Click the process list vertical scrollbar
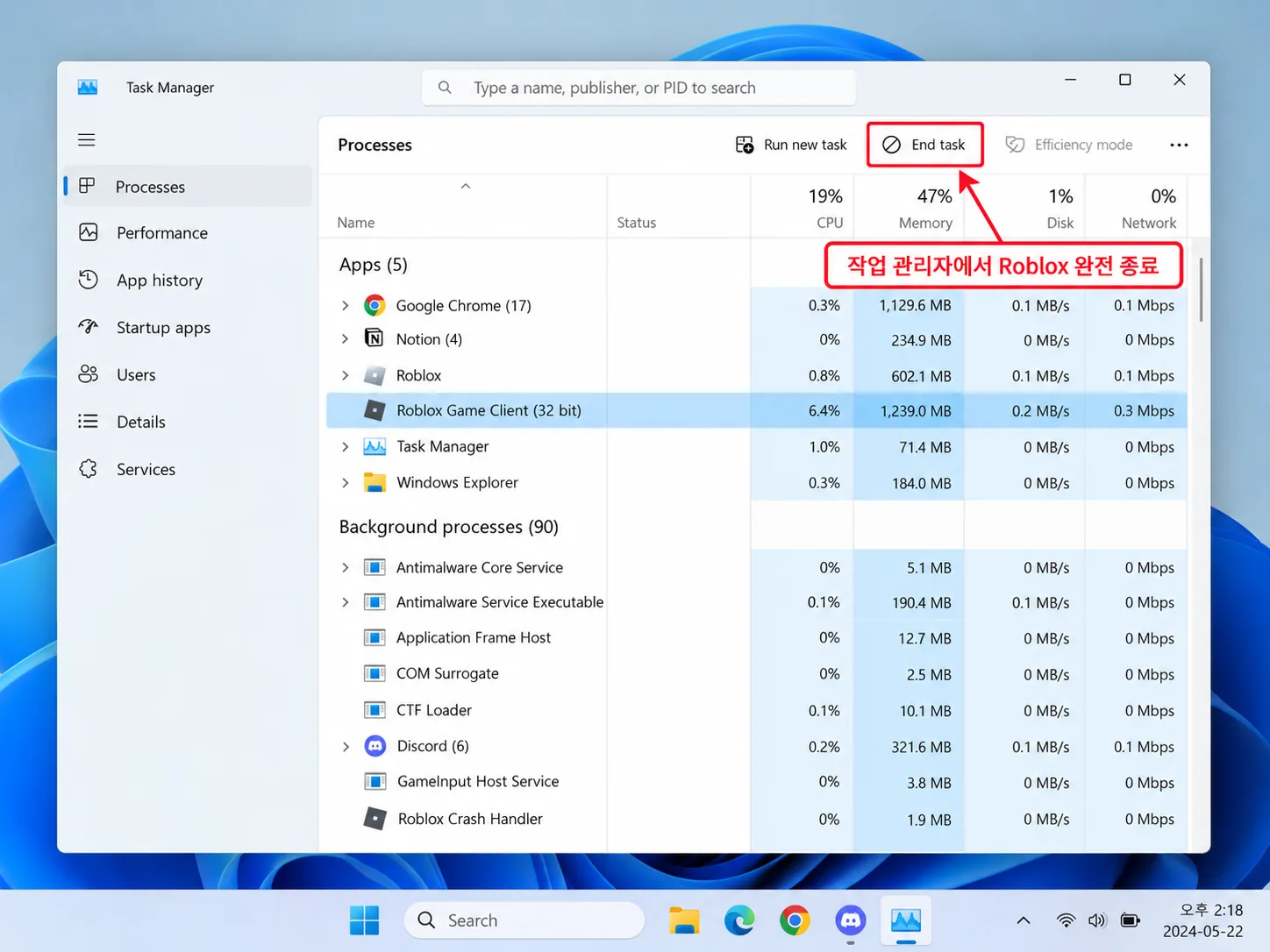The height and width of the screenshot is (952, 1270). click(1200, 289)
